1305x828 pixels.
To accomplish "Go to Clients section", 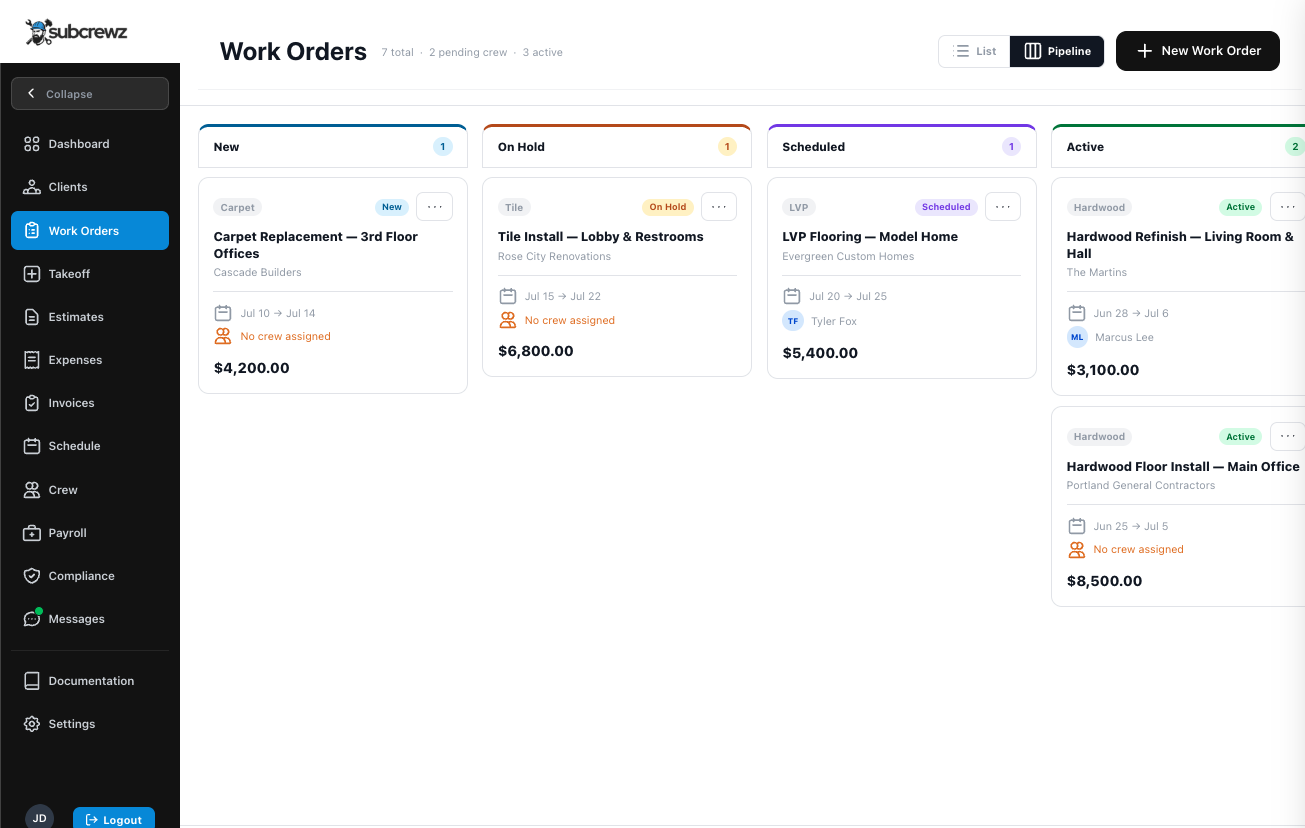I will tap(90, 187).
